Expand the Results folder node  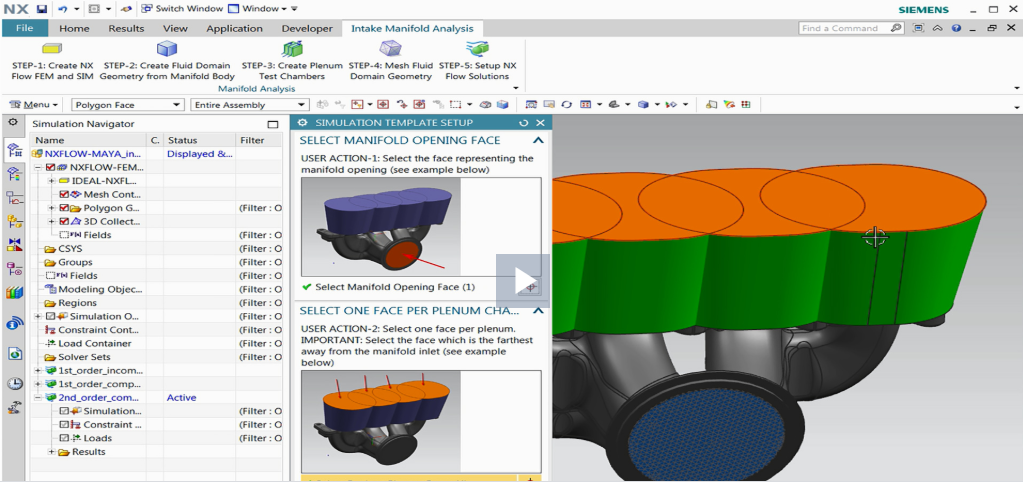point(52,452)
